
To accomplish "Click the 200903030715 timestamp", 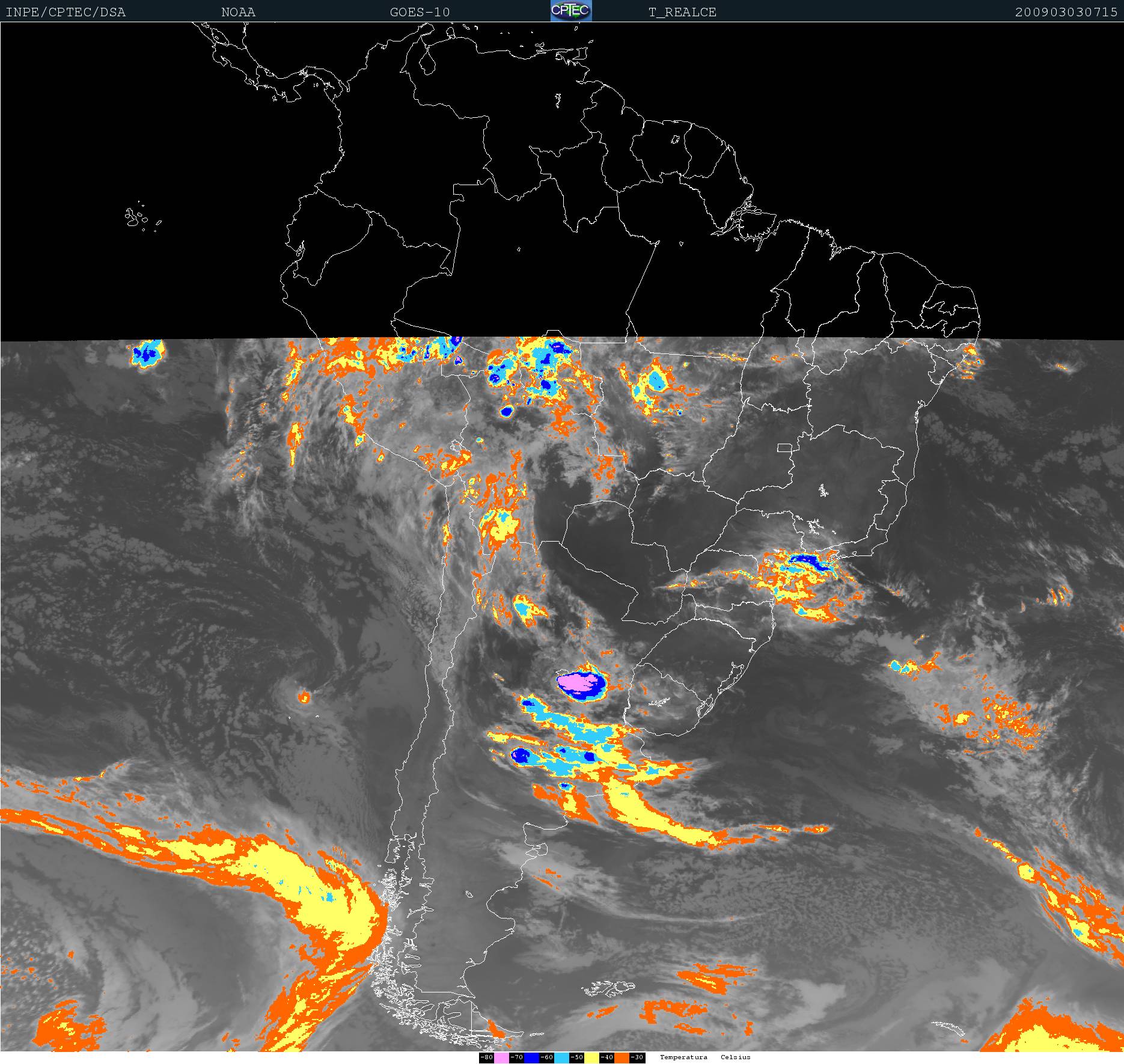I will coord(1066,12).
